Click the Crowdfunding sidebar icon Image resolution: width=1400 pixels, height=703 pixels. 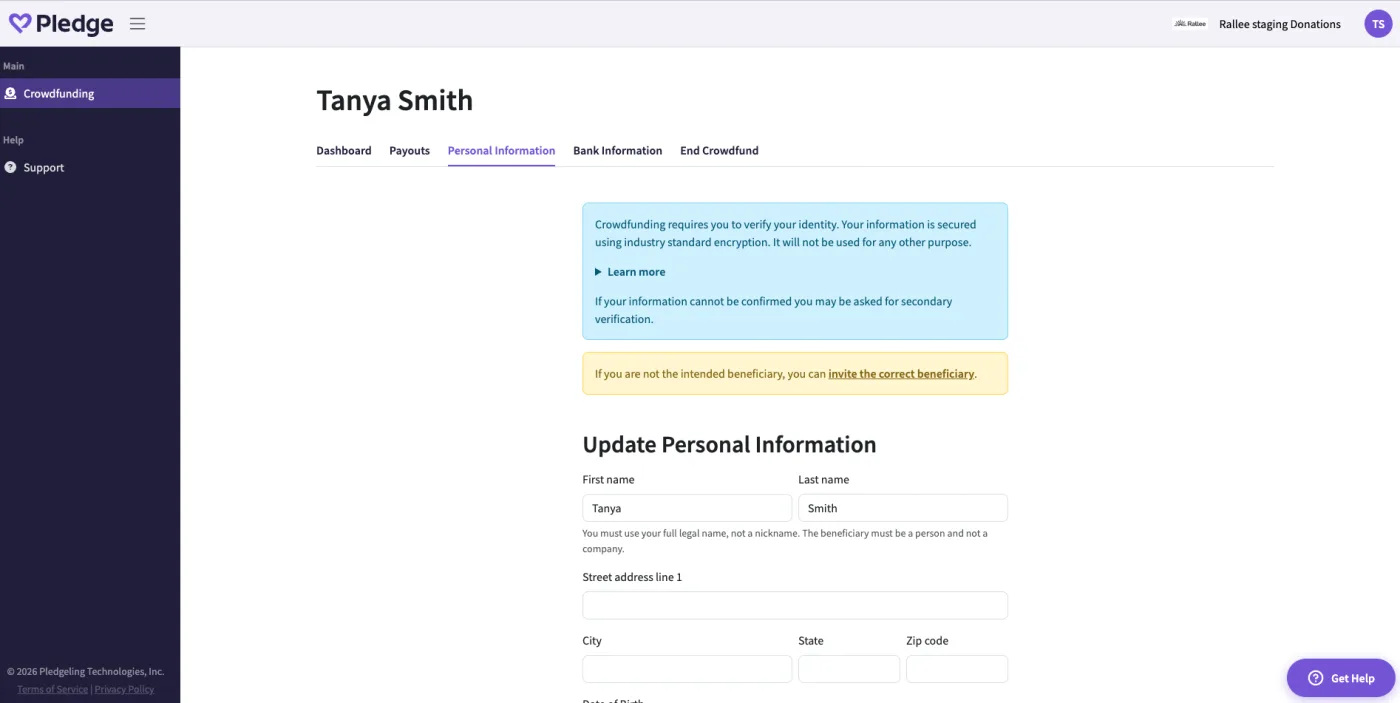(10, 93)
